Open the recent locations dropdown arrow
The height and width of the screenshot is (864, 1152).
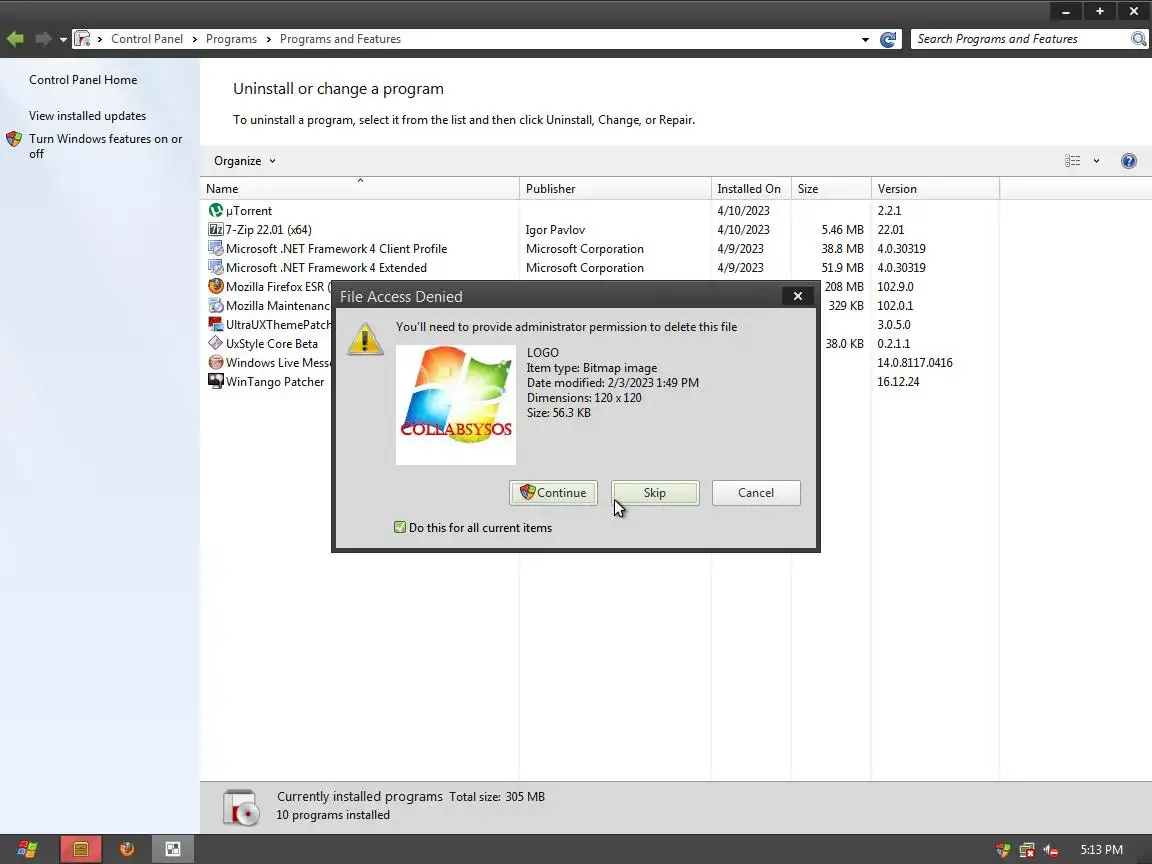63,40
